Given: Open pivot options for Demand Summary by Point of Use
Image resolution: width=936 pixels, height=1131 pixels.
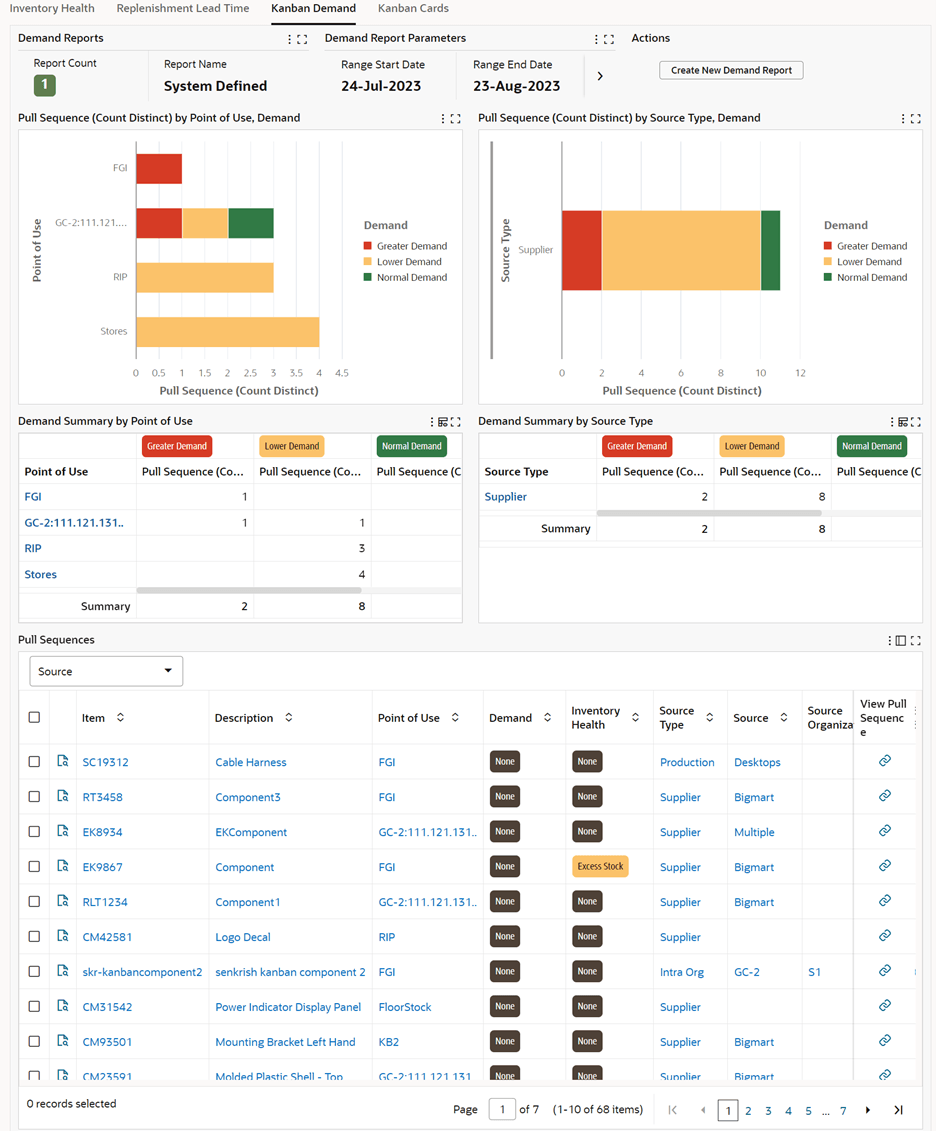Looking at the screenshot, I should pos(443,422).
